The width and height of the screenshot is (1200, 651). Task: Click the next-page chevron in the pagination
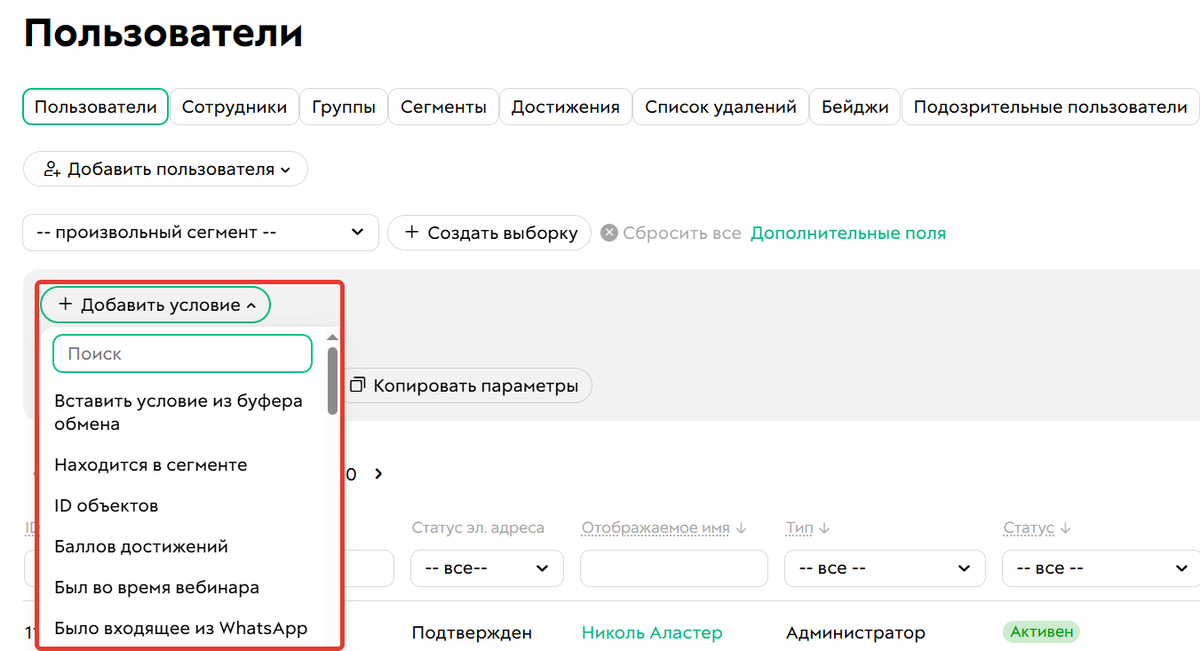point(378,474)
